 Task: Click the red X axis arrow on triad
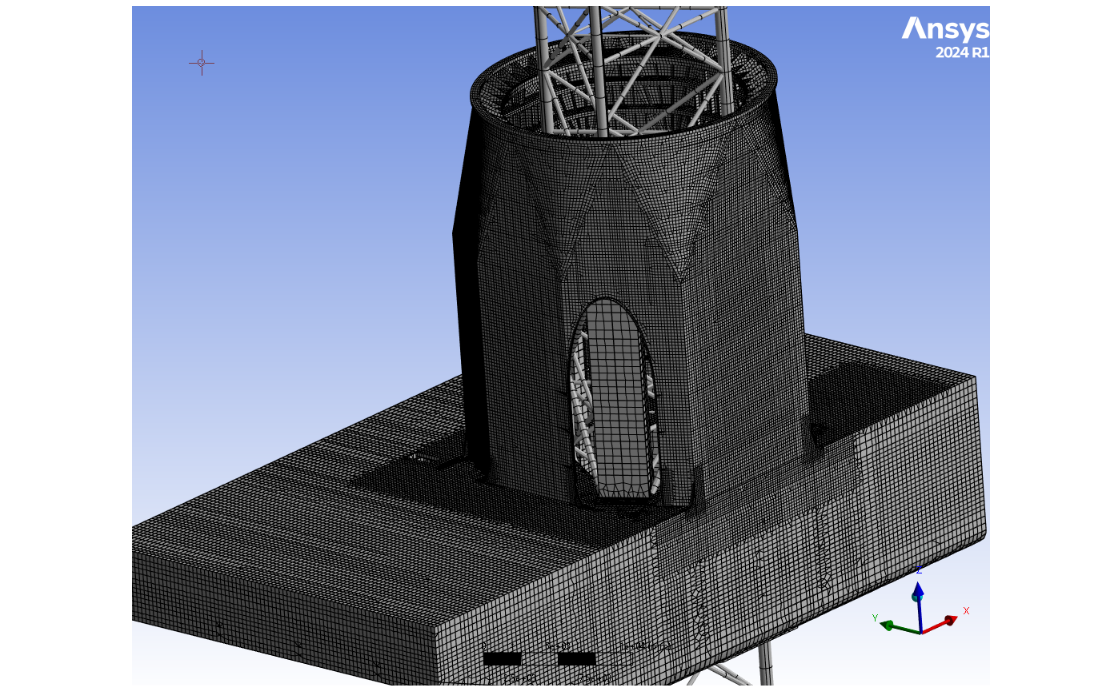(939, 624)
